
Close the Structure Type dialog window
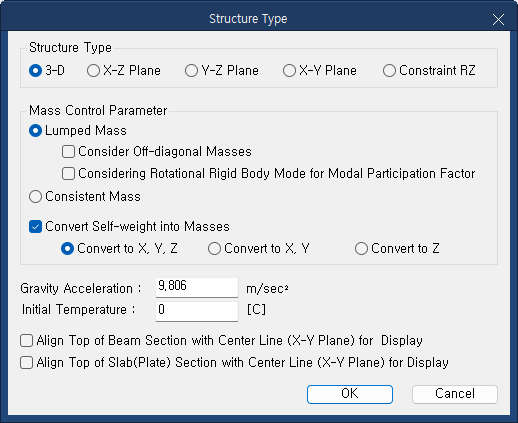[498, 20]
